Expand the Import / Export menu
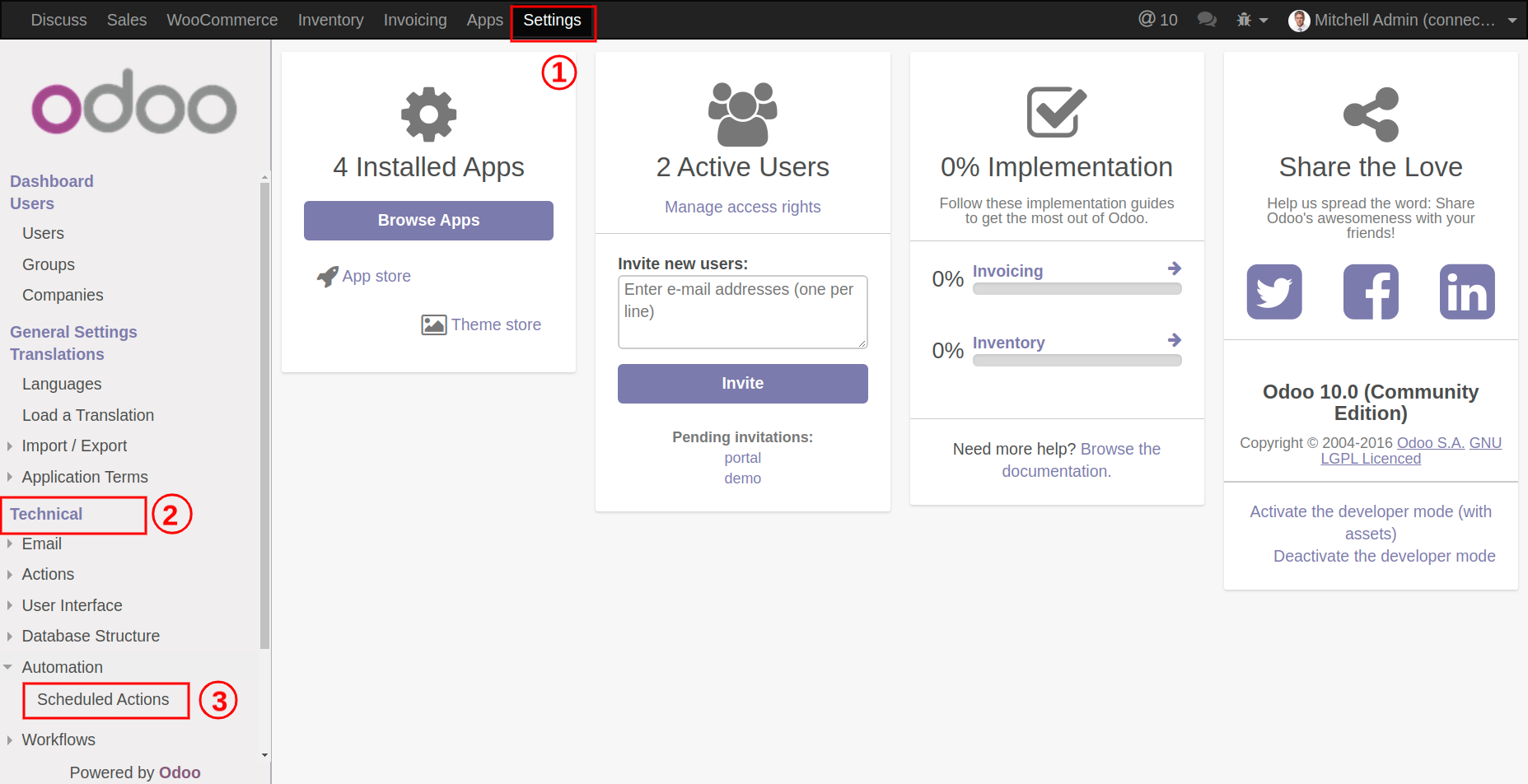This screenshot has height=784, width=1528. point(74,446)
